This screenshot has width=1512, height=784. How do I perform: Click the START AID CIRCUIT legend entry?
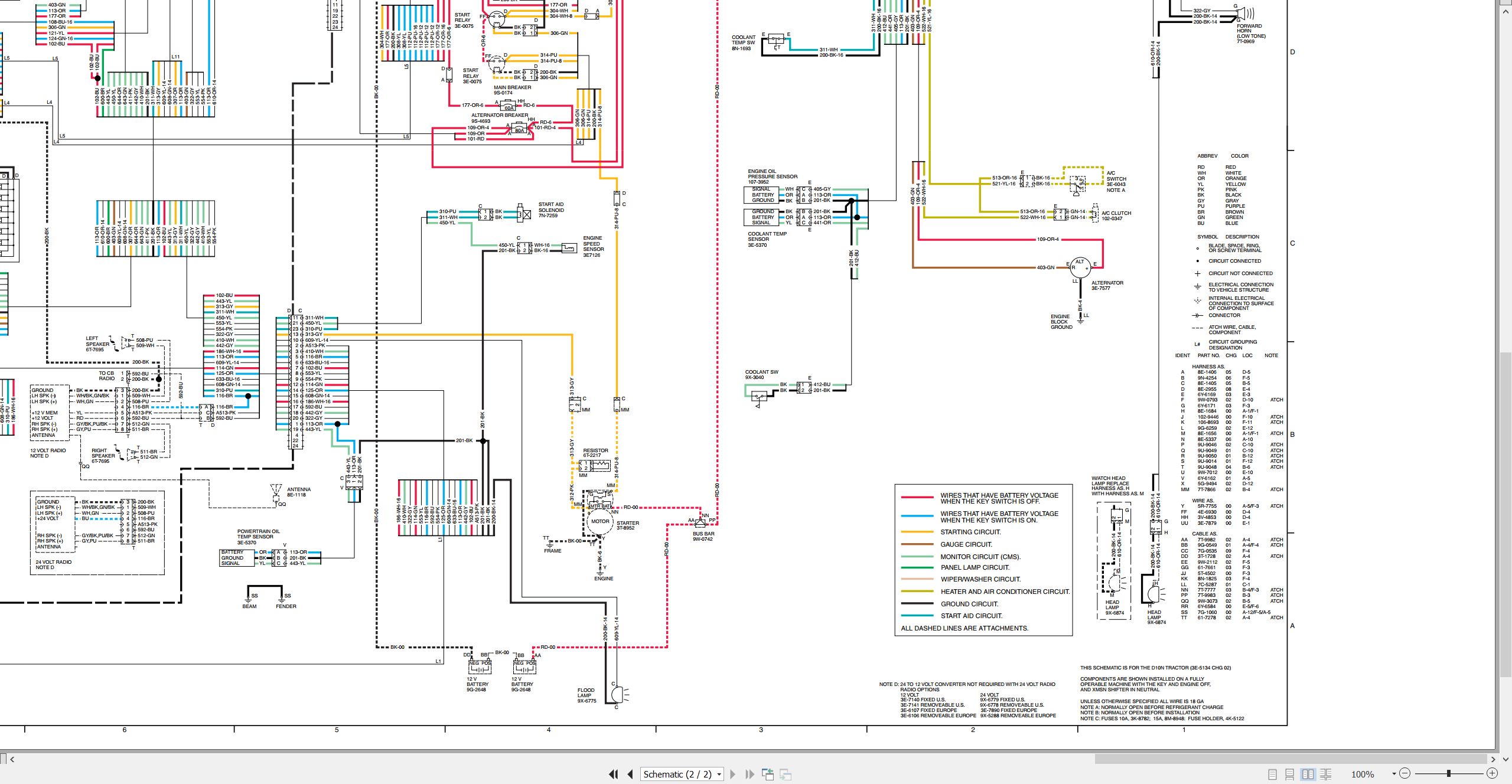972,616
